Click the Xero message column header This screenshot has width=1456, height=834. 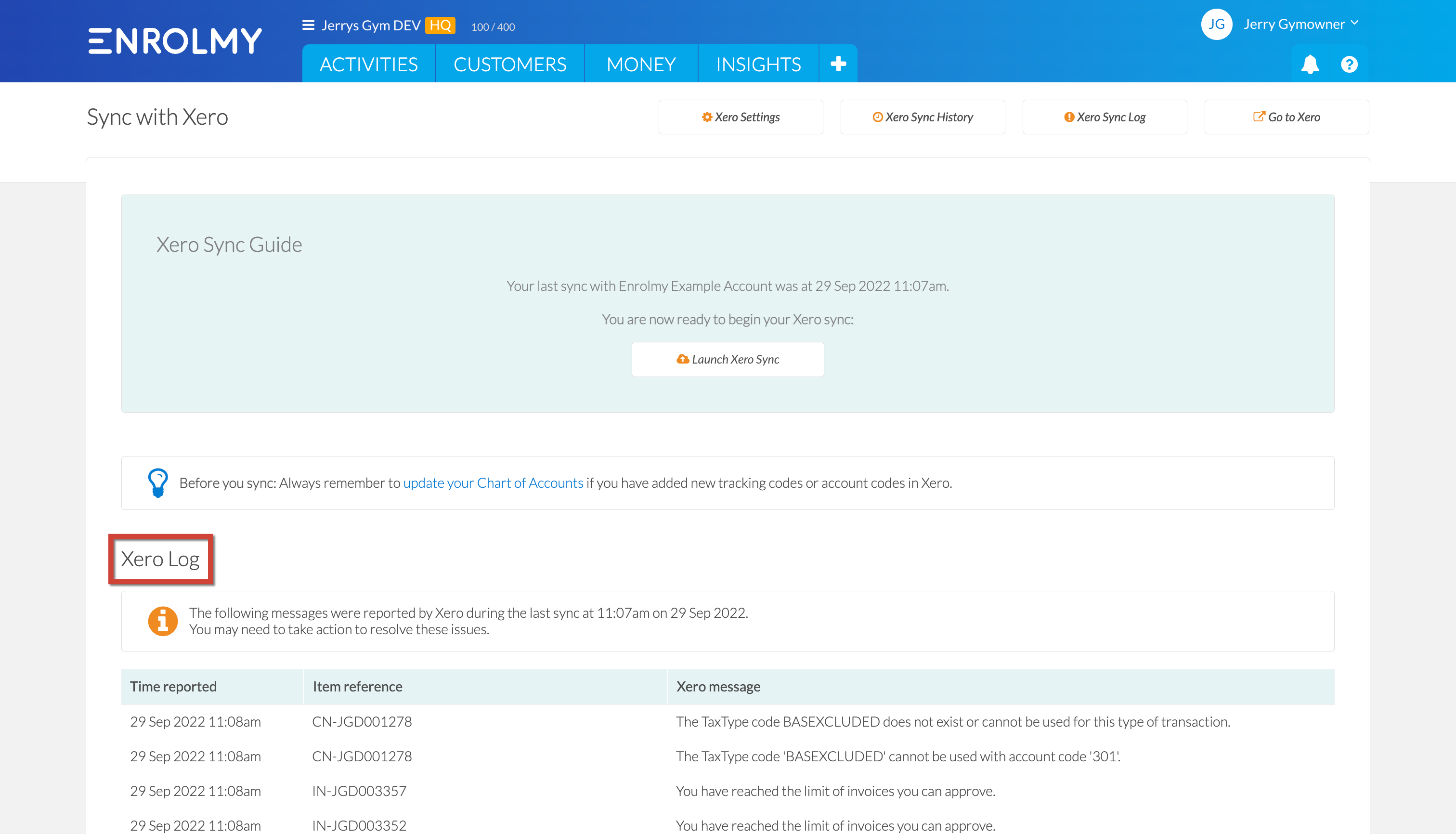(1001, 686)
